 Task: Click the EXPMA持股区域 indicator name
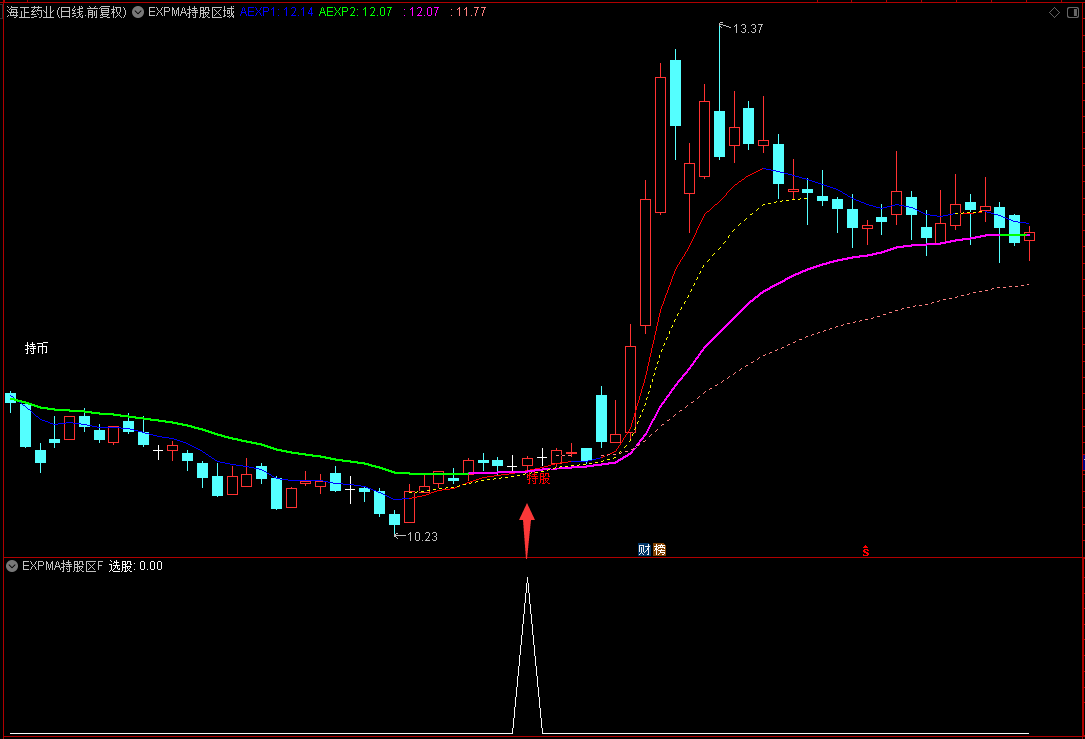coord(192,12)
